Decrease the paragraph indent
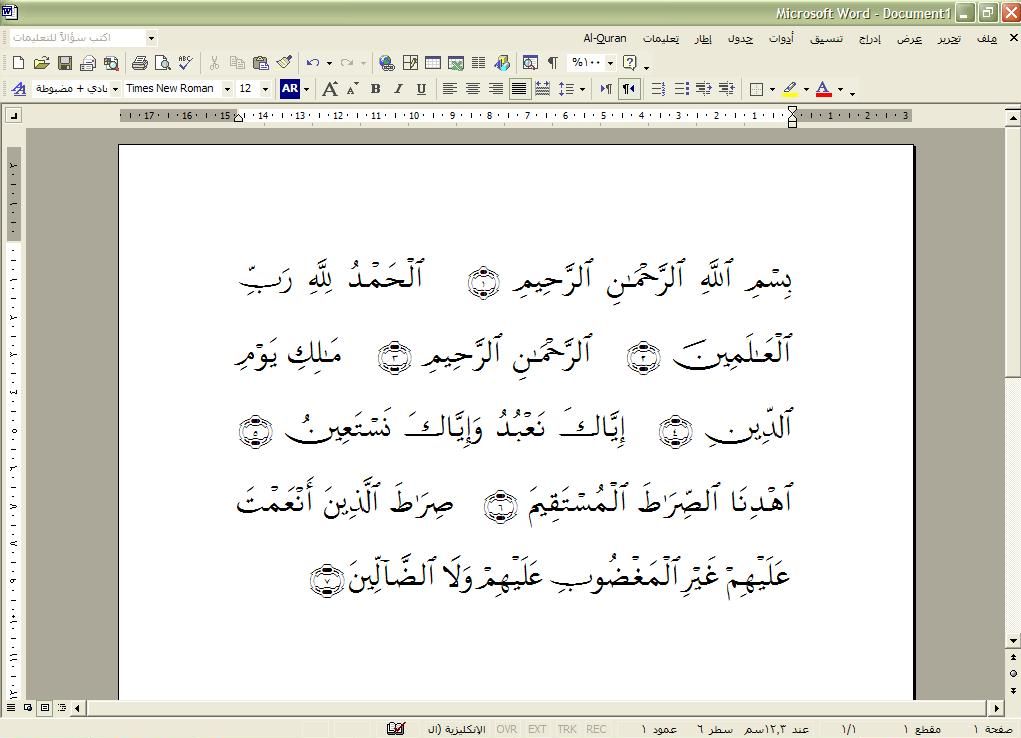Viewport: 1021px width, 738px height. coord(703,89)
